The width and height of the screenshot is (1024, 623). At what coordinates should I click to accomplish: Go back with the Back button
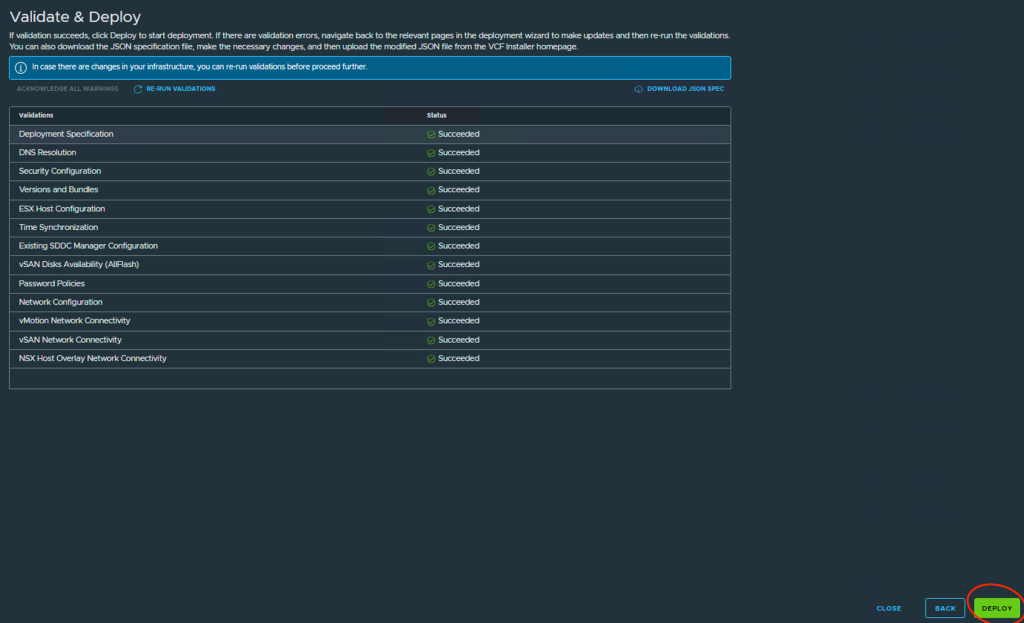tap(945, 608)
